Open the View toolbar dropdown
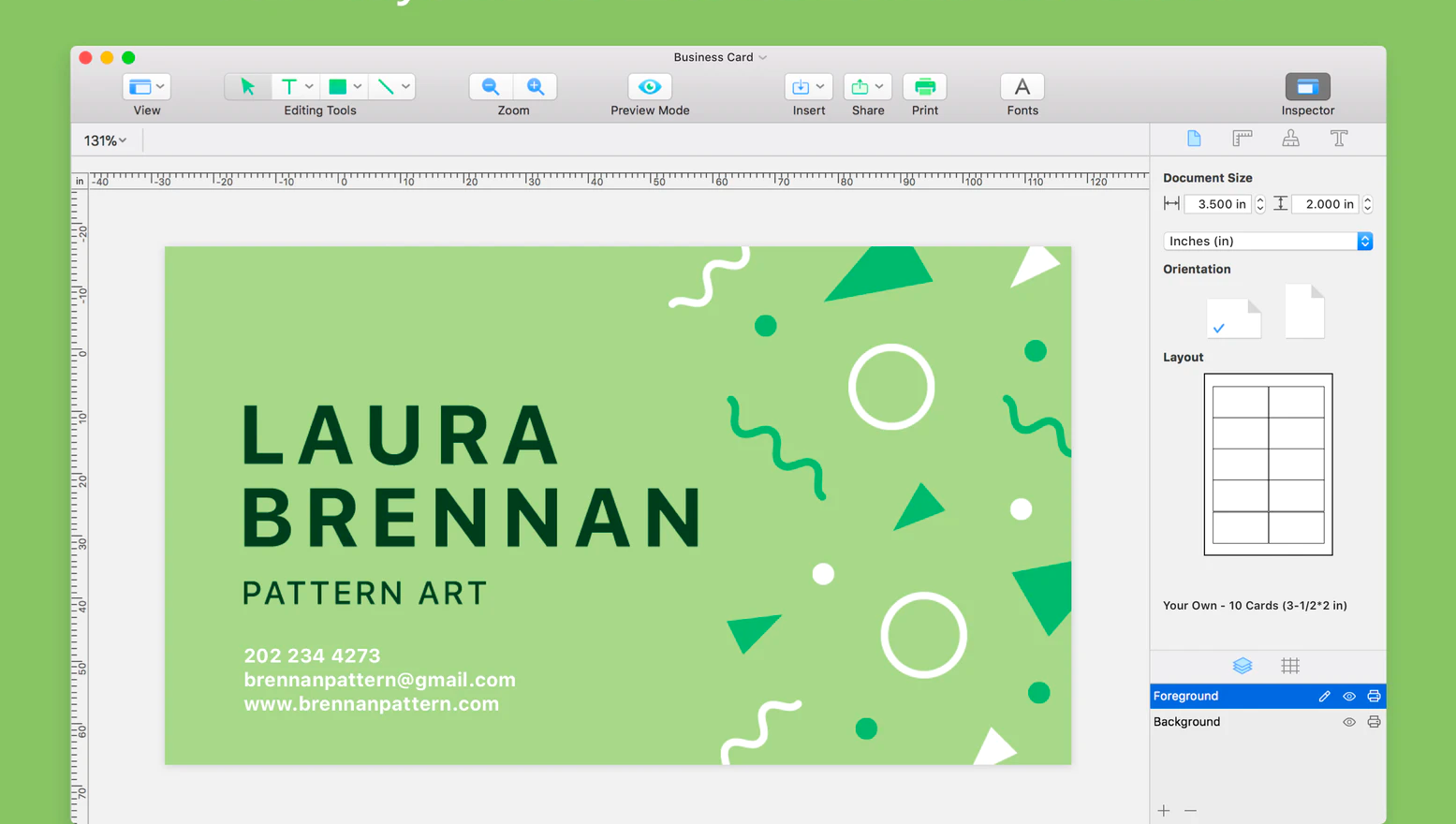Image resolution: width=1456 pixels, height=824 pixels. 146,86
